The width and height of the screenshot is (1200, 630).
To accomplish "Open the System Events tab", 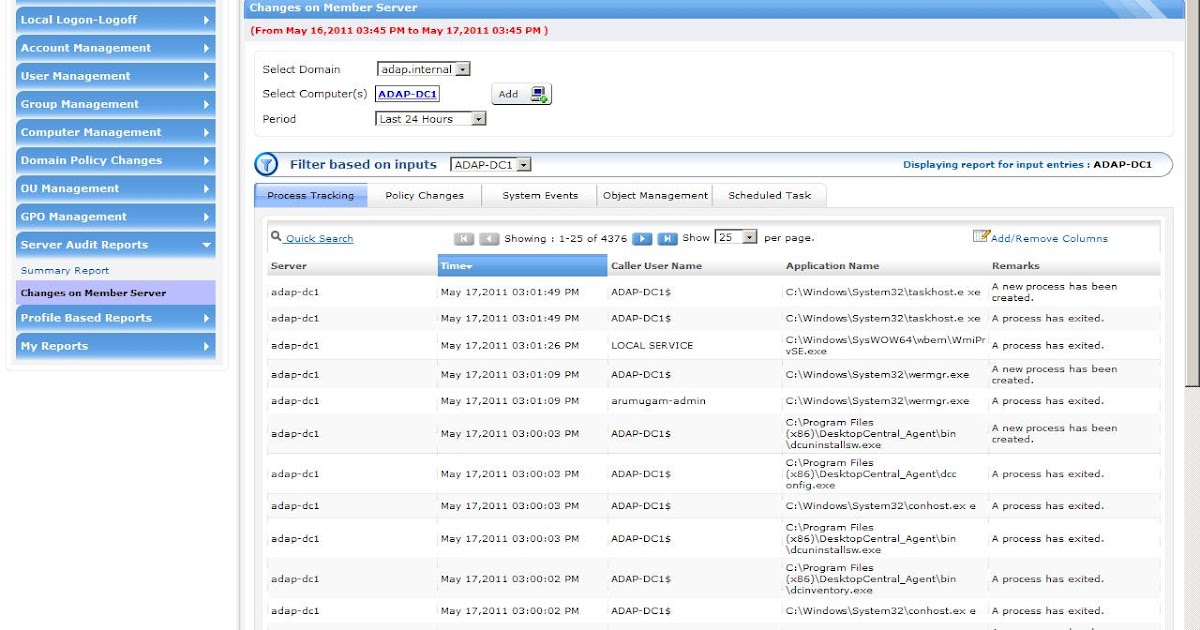I will pyautogui.click(x=538, y=195).
